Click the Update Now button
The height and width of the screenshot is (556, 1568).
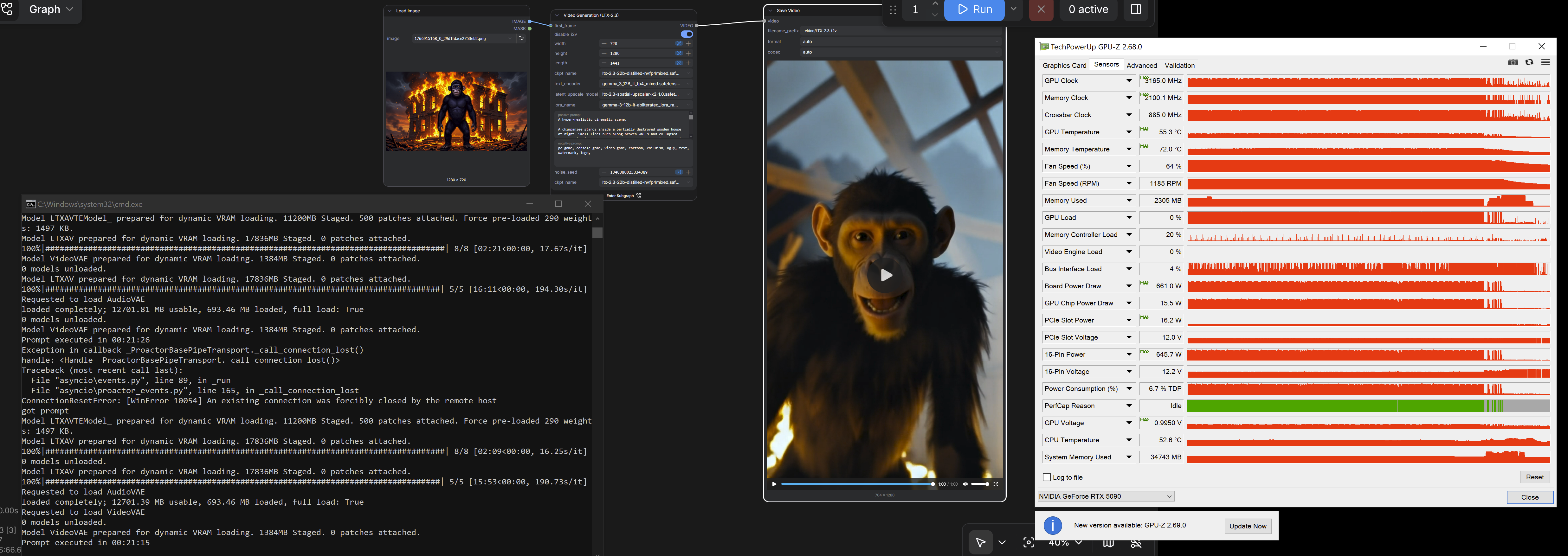pos(1247,526)
